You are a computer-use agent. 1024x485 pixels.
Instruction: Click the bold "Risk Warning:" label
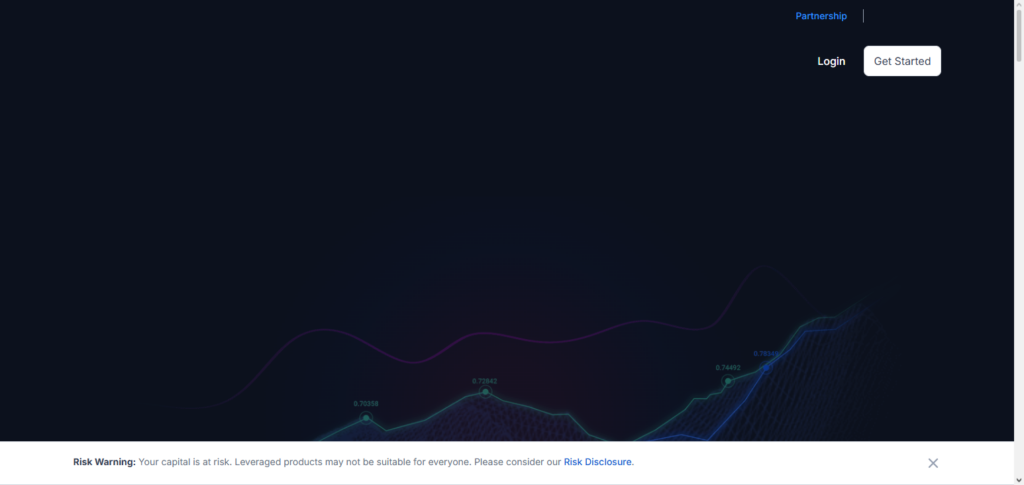[104, 462]
